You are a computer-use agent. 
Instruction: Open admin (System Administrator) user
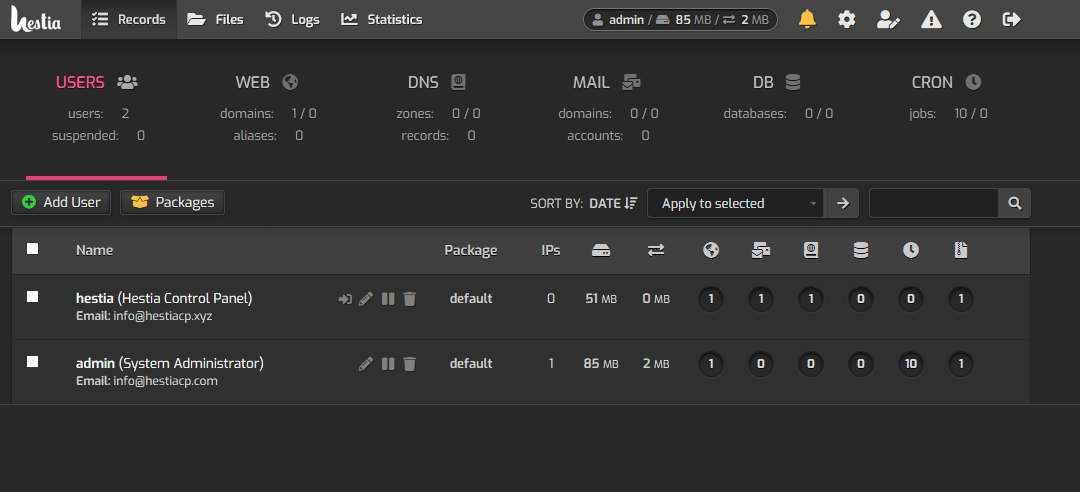[169, 363]
